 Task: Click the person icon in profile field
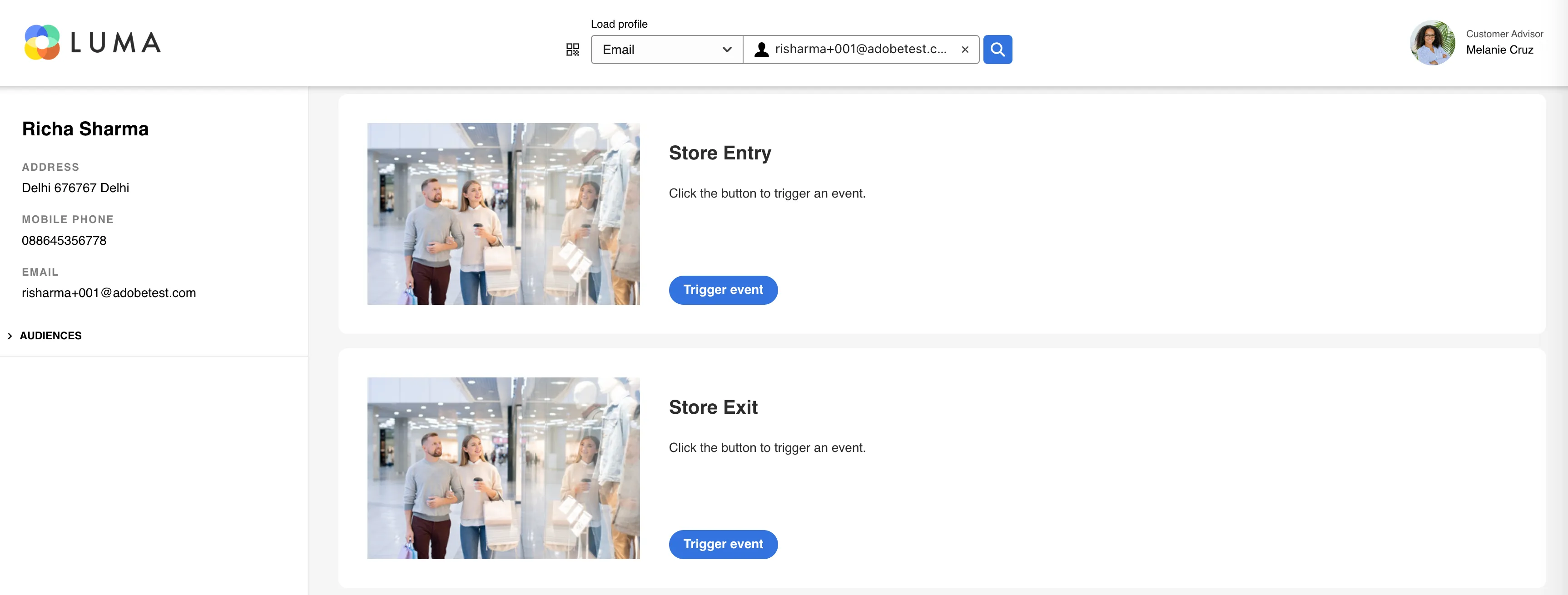point(761,49)
